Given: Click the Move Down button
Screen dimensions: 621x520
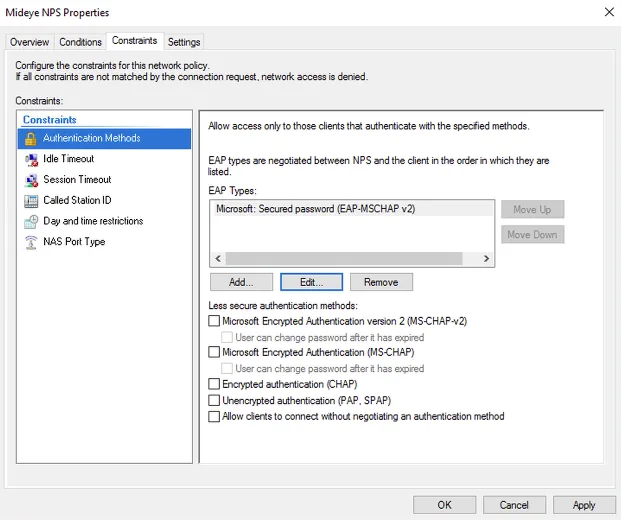Looking at the screenshot, I should (x=532, y=234).
